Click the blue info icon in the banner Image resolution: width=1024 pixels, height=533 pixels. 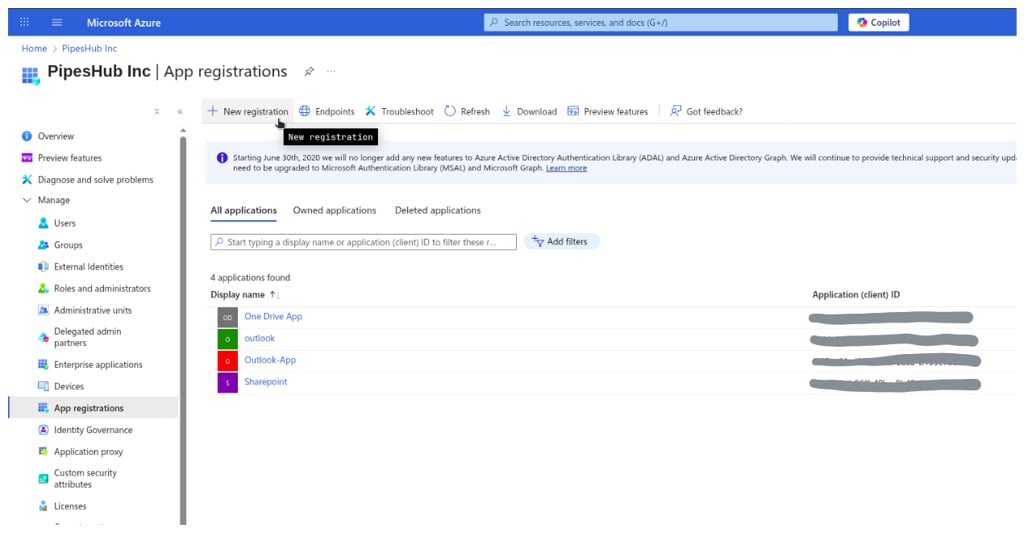click(222, 158)
